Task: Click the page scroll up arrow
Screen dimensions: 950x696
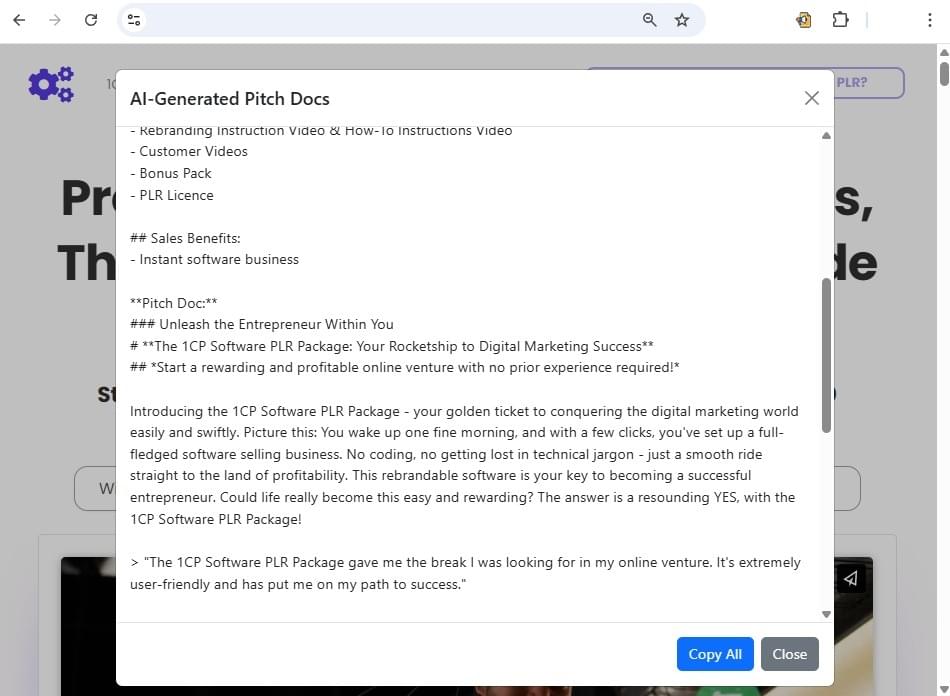Action: 944,52
